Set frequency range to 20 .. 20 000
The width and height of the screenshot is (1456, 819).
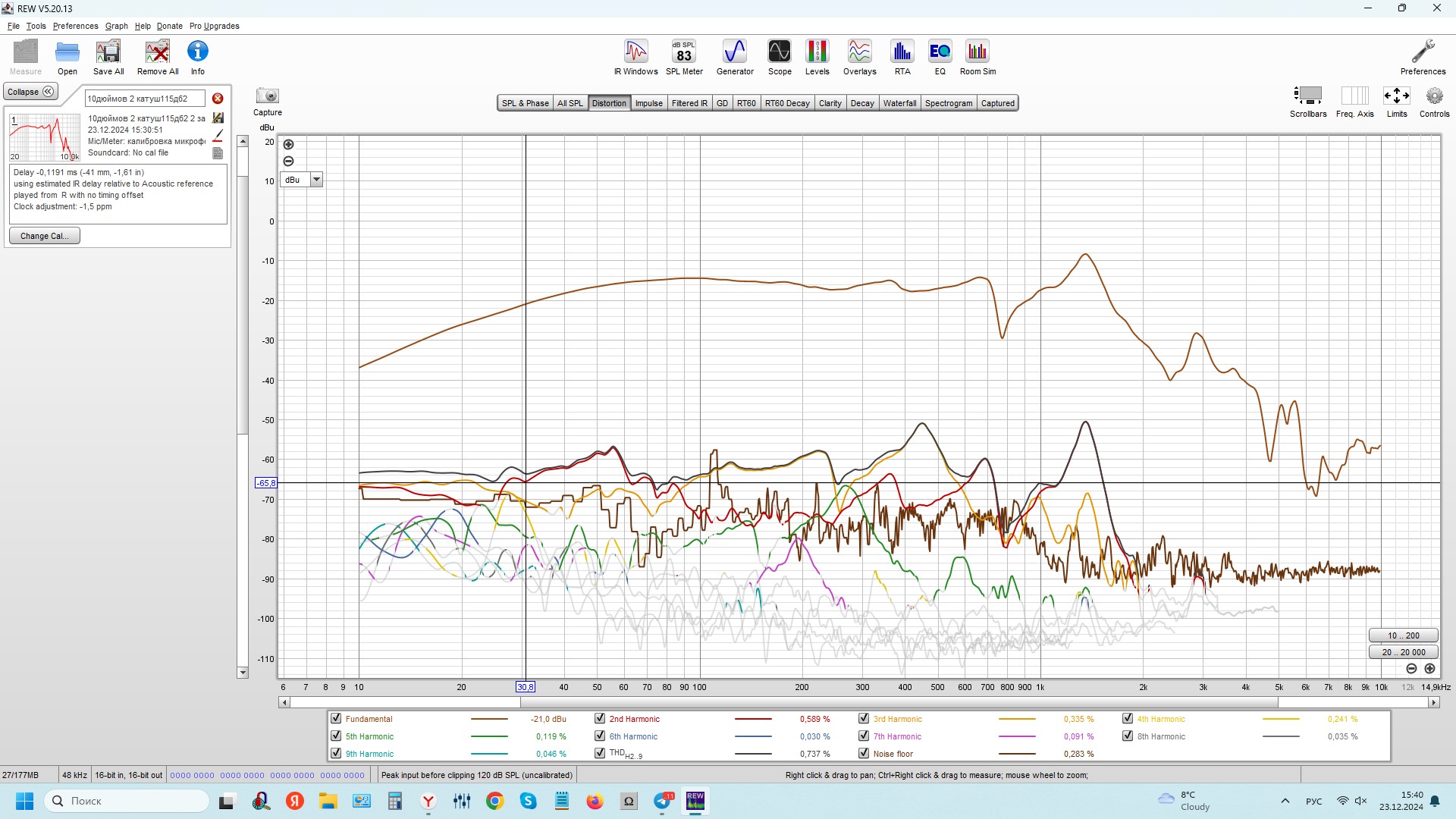(x=1403, y=652)
